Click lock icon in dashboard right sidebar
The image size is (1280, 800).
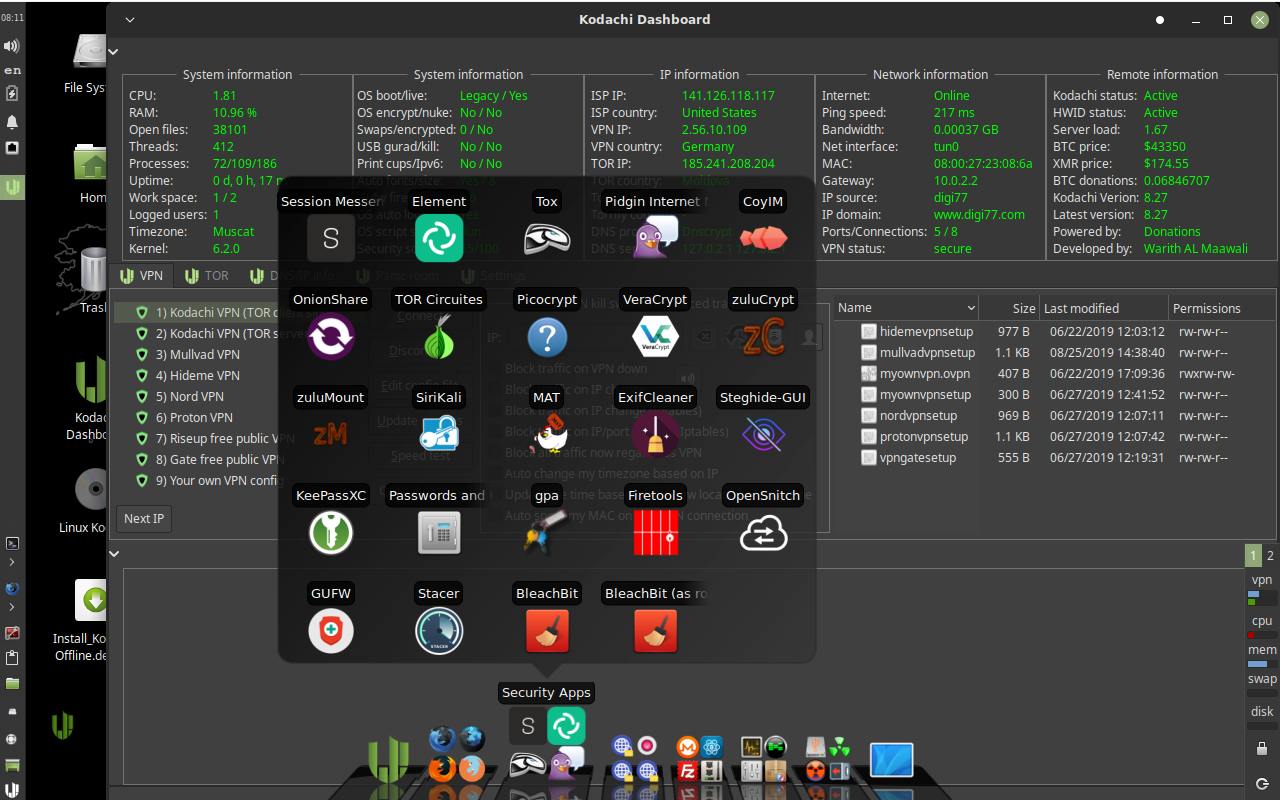coord(1262,748)
